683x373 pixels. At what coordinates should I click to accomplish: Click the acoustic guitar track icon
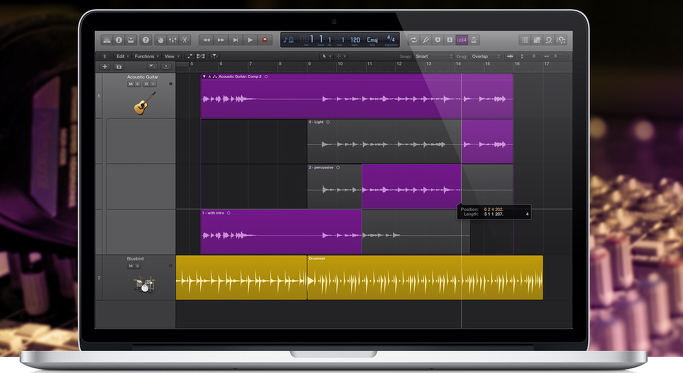click(x=144, y=103)
